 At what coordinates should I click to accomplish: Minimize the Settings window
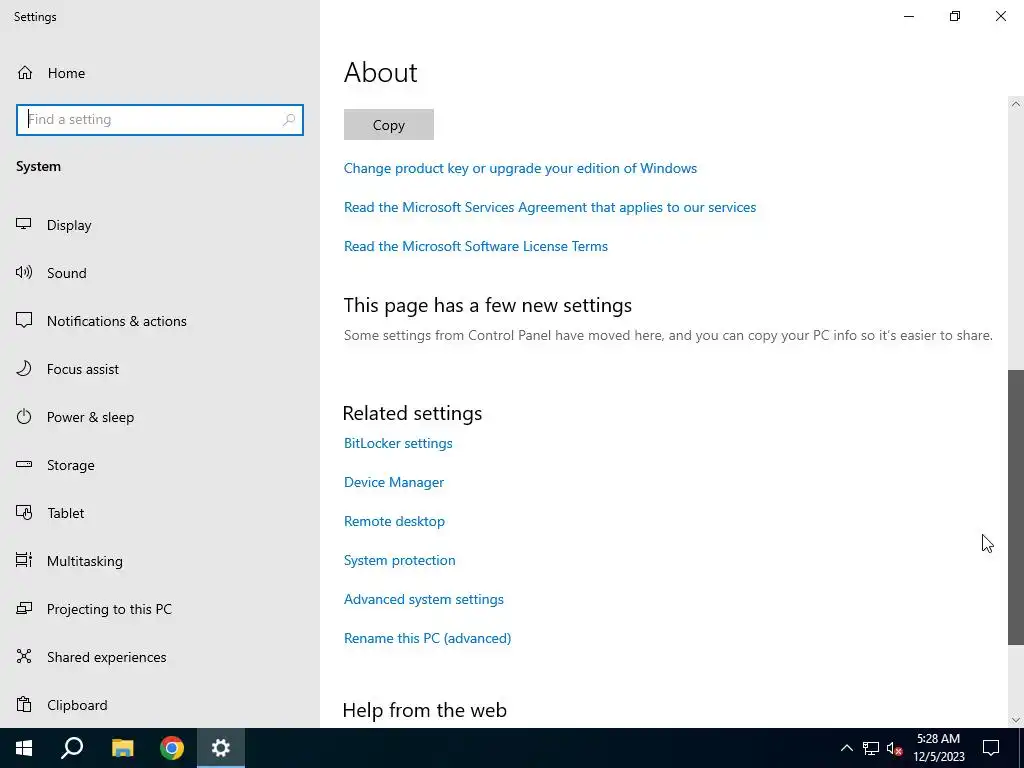pos(908,16)
